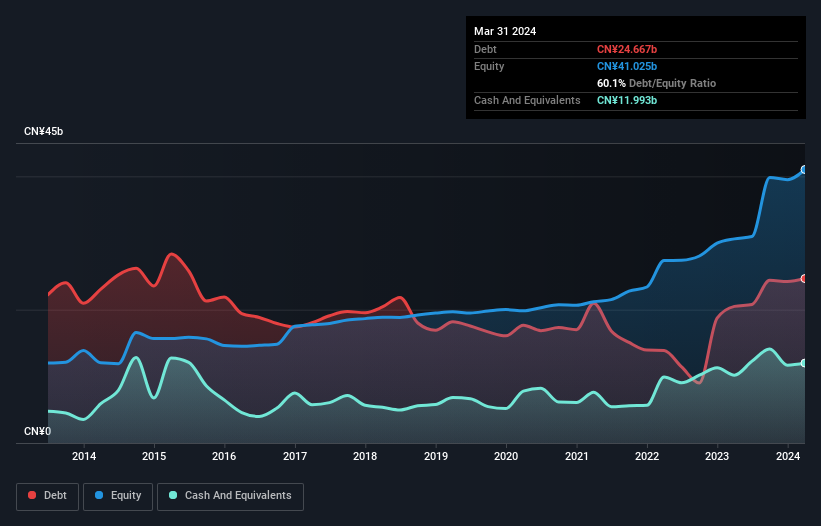Click the Debt row label in tooltip
Viewport: 821px width, 526px height.
[x=485, y=49]
